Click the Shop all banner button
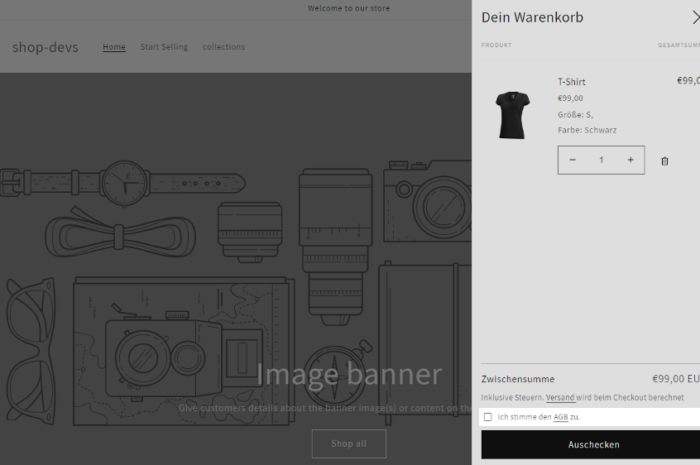 pos(349,444)
